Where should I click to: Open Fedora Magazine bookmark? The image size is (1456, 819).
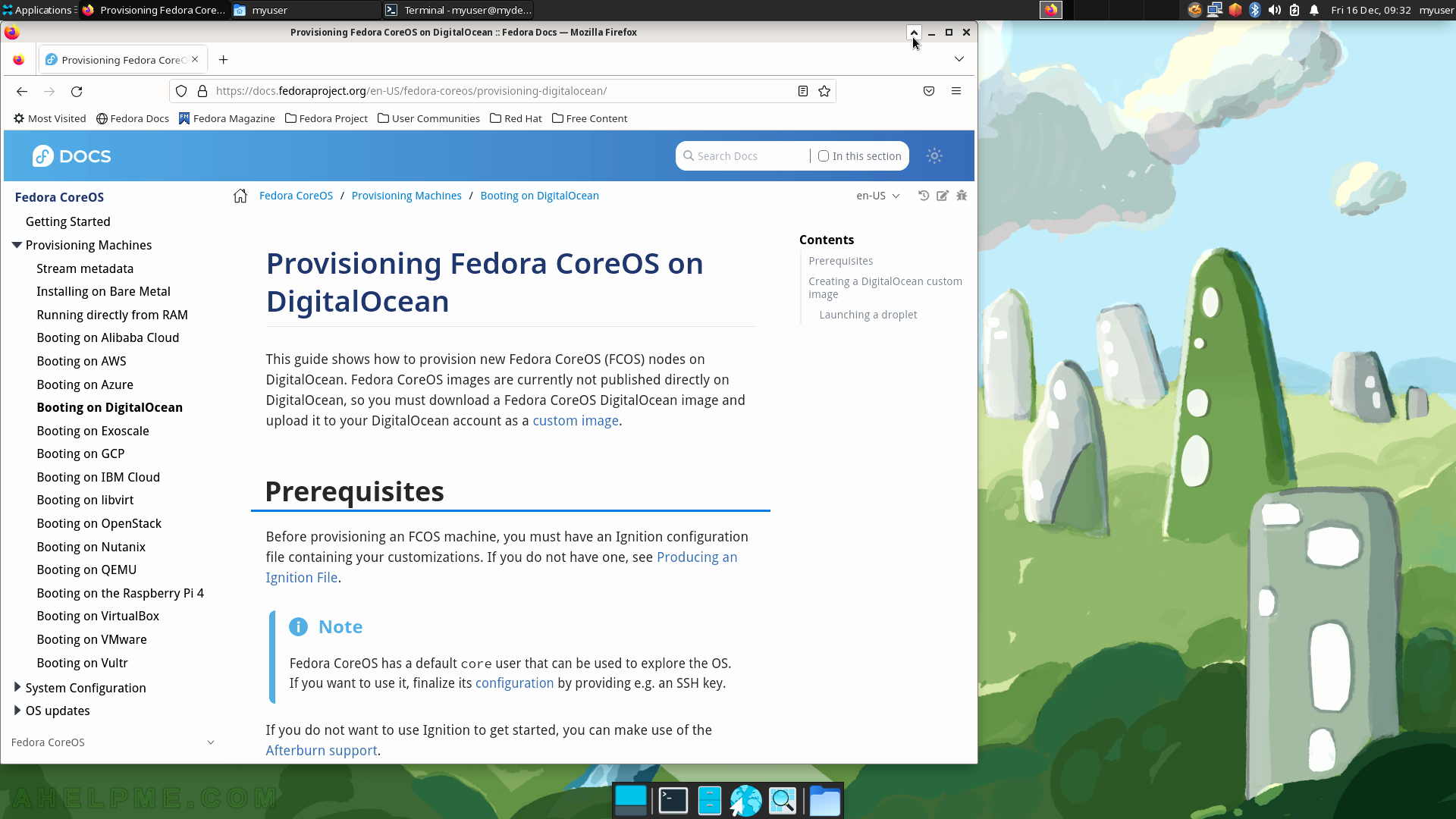pyautogui.click(x=227, y=118)
